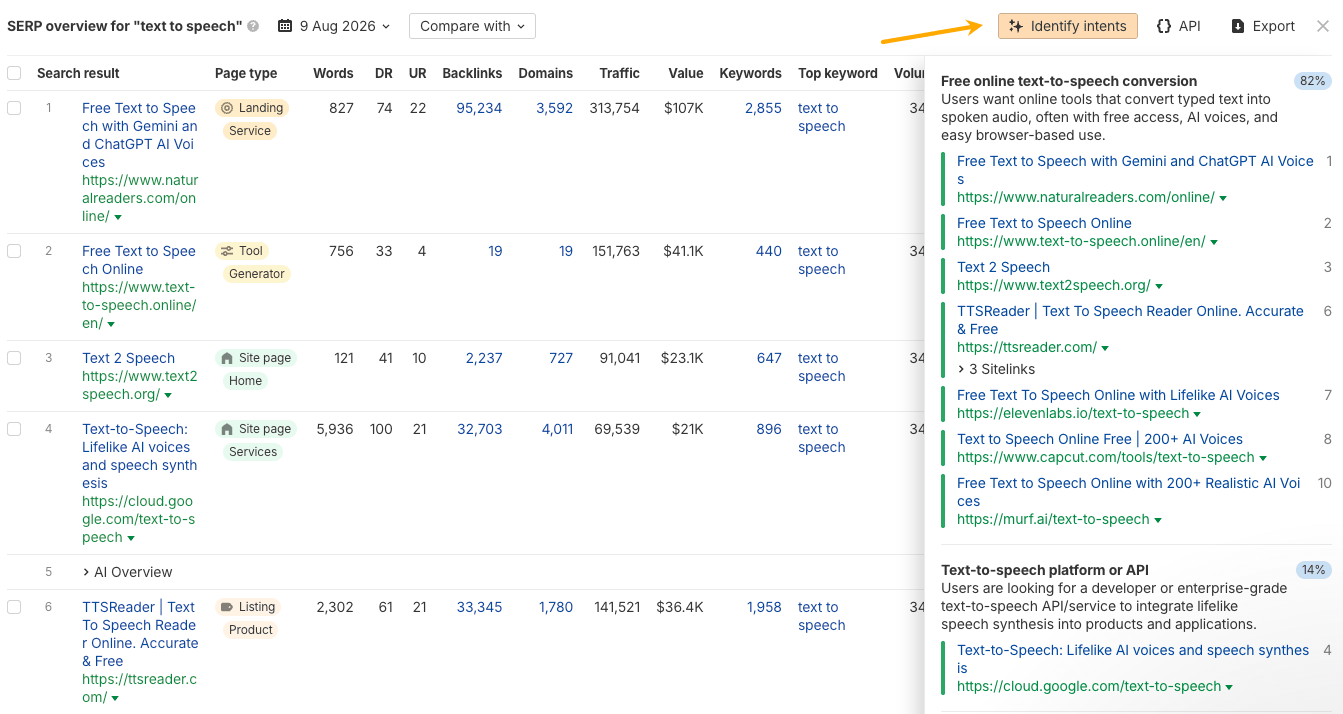
Task: Select the Text-to-speech platform or API heading
Action: point(1045,570)
